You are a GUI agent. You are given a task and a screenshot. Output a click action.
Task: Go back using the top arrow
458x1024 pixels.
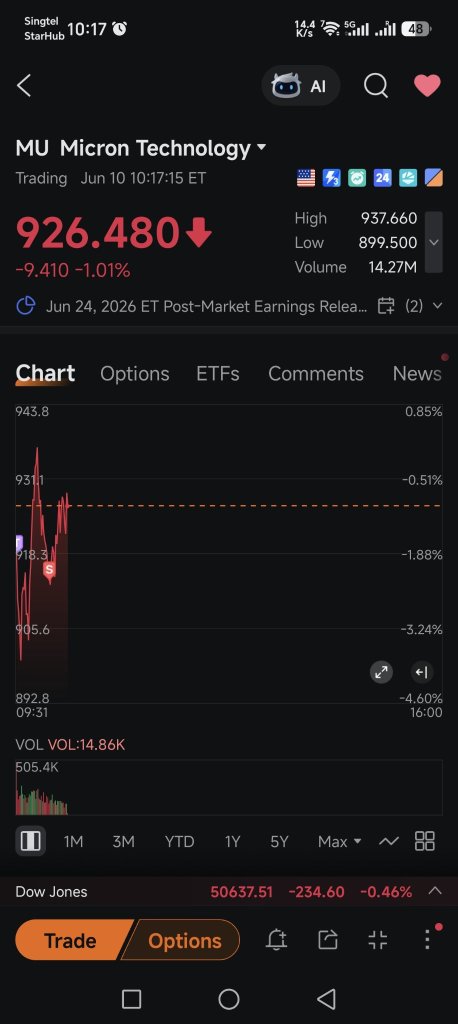24,86
